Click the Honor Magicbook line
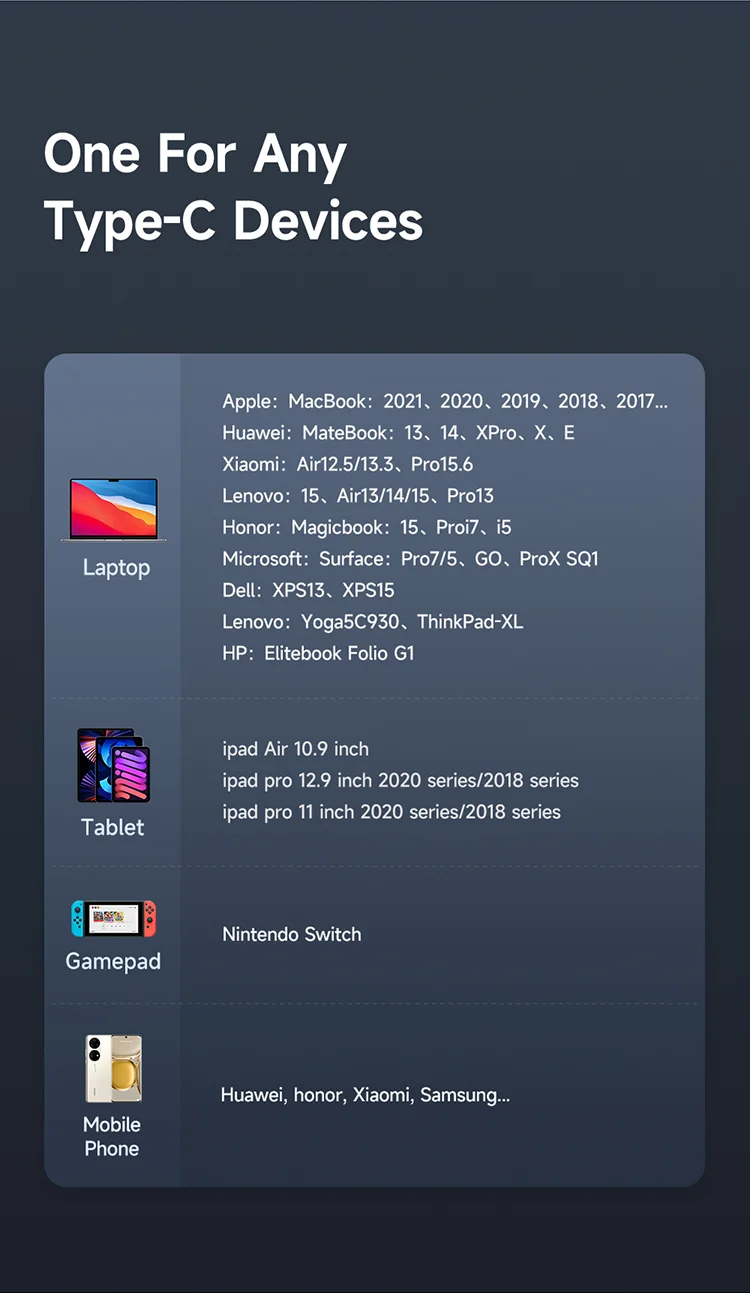This screenshot has height=1293, width=750. (367, 527)
